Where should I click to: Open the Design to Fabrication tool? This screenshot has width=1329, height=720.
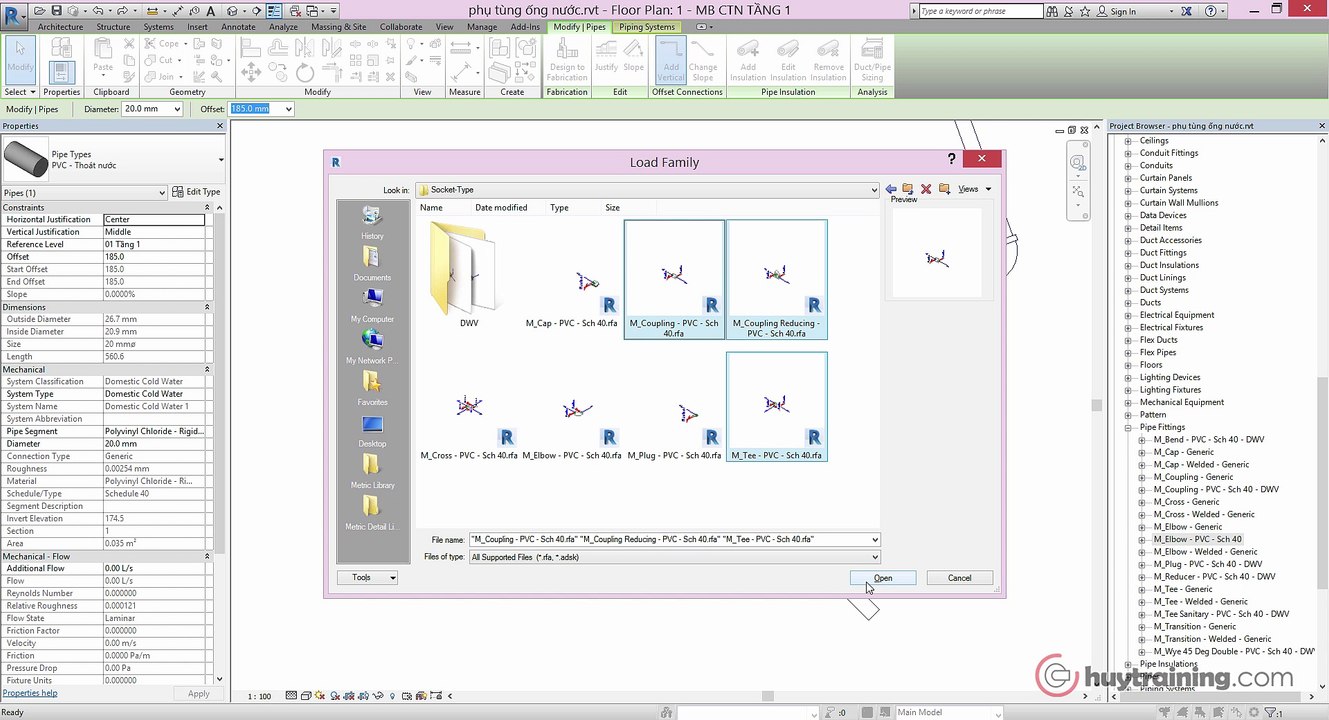[567, 60]
